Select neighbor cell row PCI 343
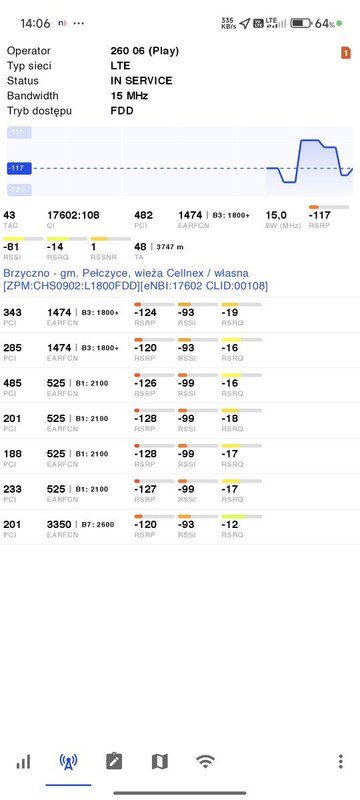 point(180,315)
